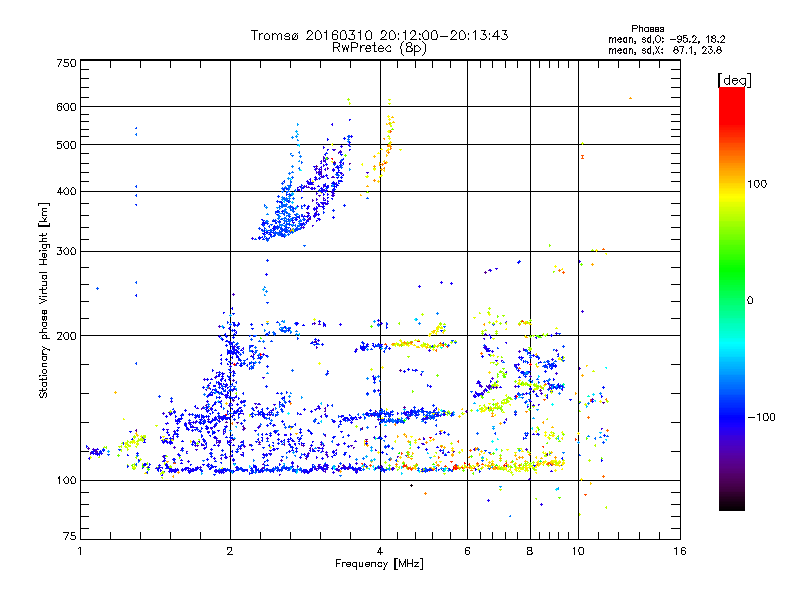This screenshot has width=800, height=600.
Task: Click the x-axis tick label '16'
Action: coord(680,551)
